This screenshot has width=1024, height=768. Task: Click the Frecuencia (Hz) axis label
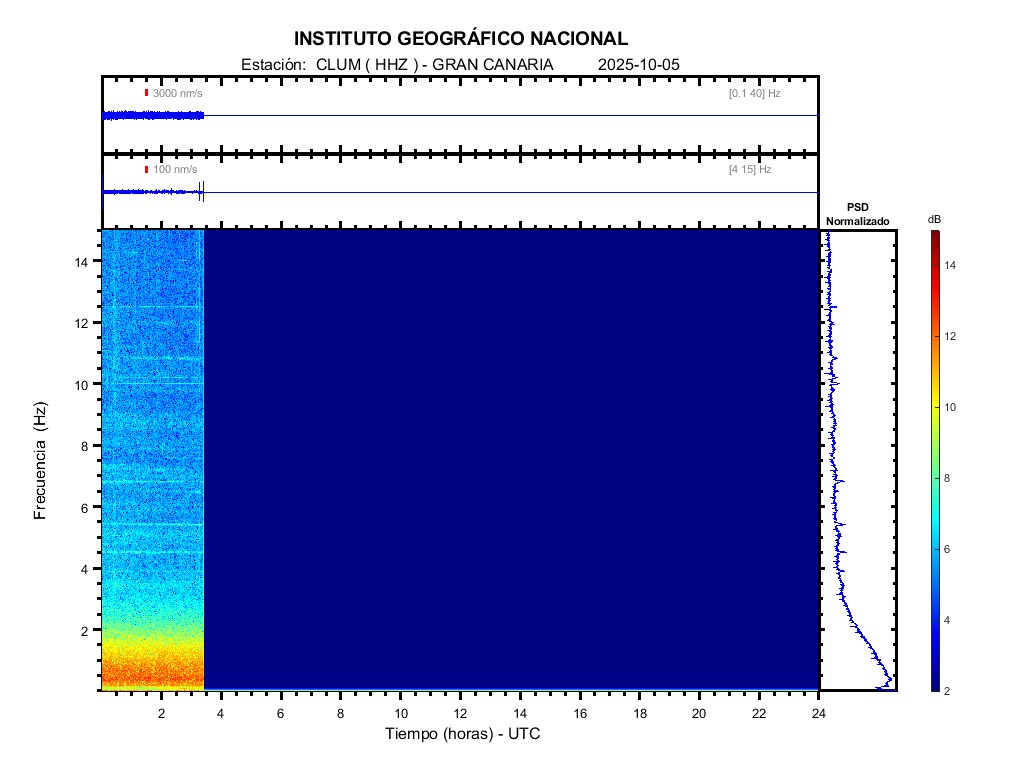[41, 461]
